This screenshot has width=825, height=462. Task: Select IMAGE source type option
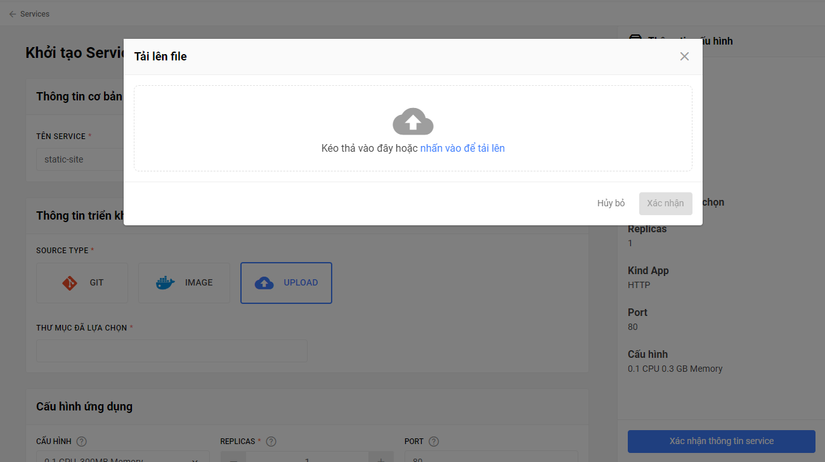click(x=184, y=283)
